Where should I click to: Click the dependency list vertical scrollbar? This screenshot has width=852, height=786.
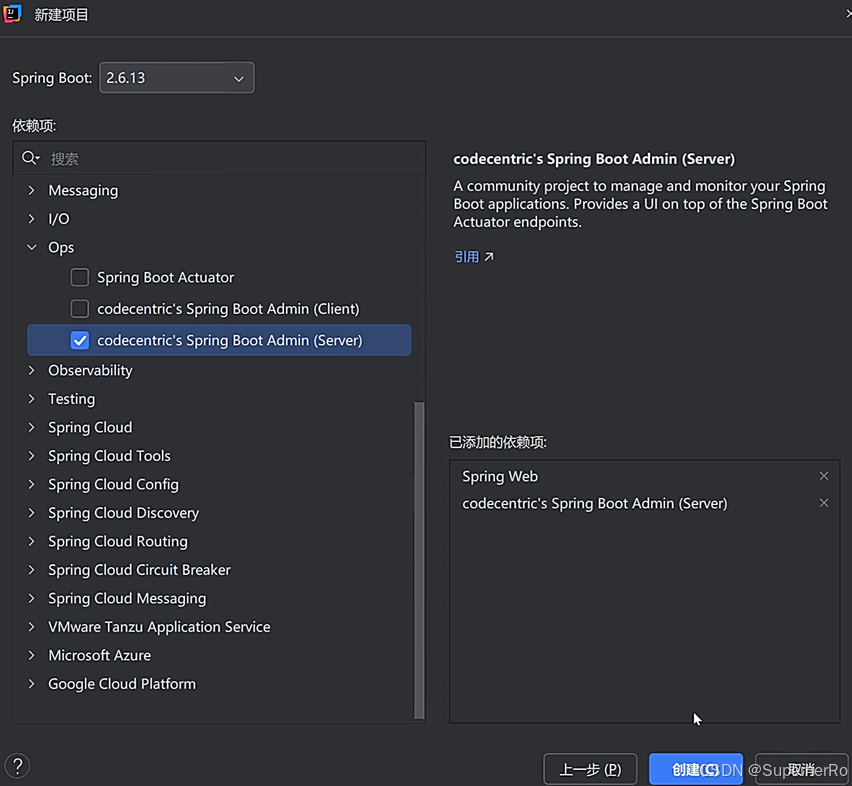[419, 560]
